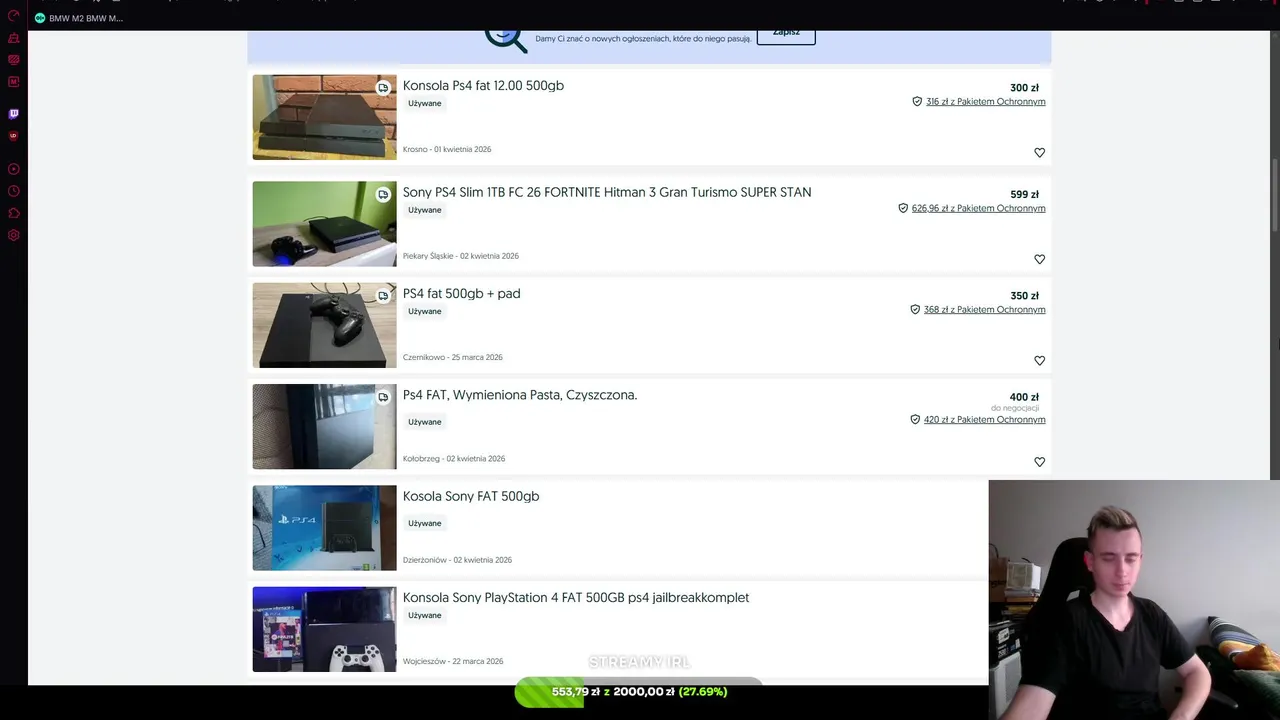
Task: Click the Zapisz button to save search
Action: point(786,35)
